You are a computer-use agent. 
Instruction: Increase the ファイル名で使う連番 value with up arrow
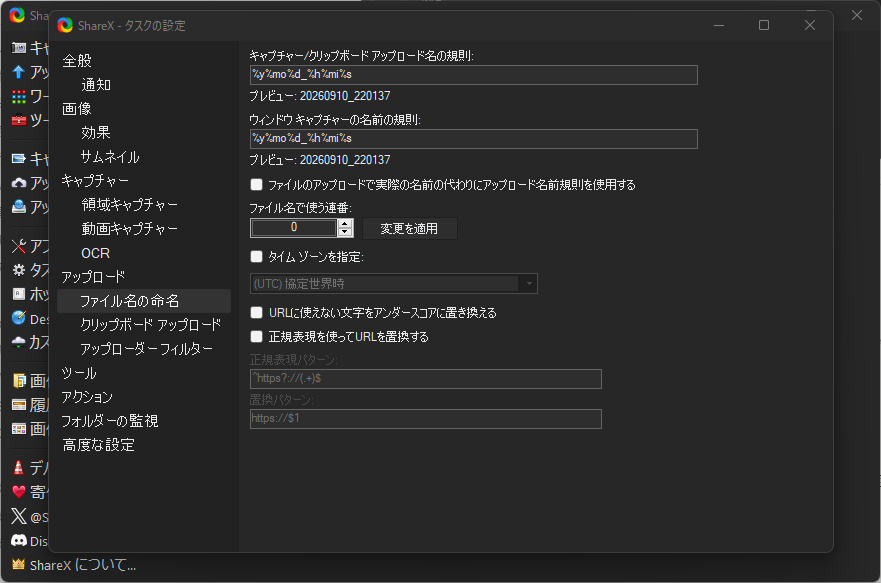[346, 224]
